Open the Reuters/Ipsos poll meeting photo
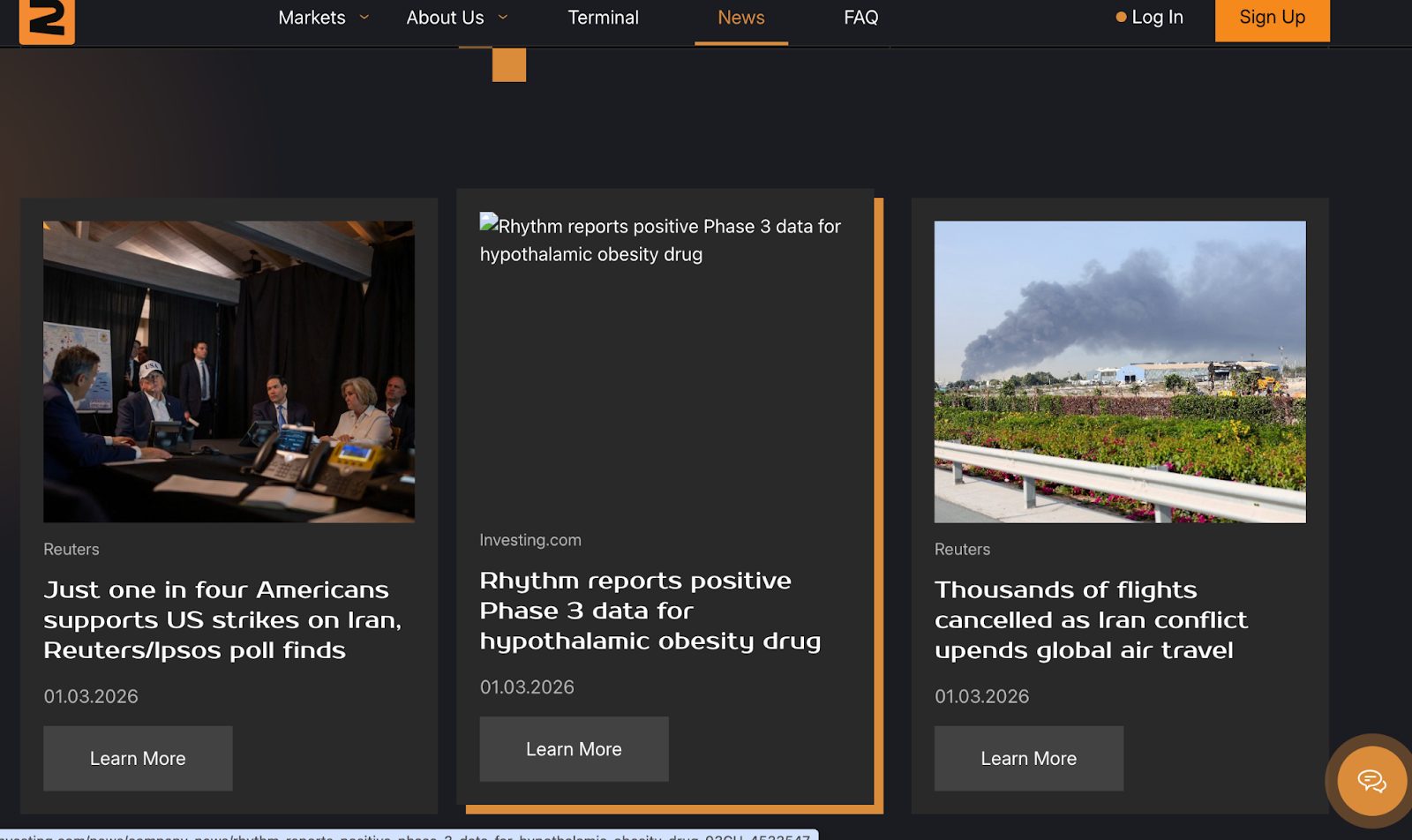Image resolution: width=1412 pixels, height=840 pixels. click(229, 371)
